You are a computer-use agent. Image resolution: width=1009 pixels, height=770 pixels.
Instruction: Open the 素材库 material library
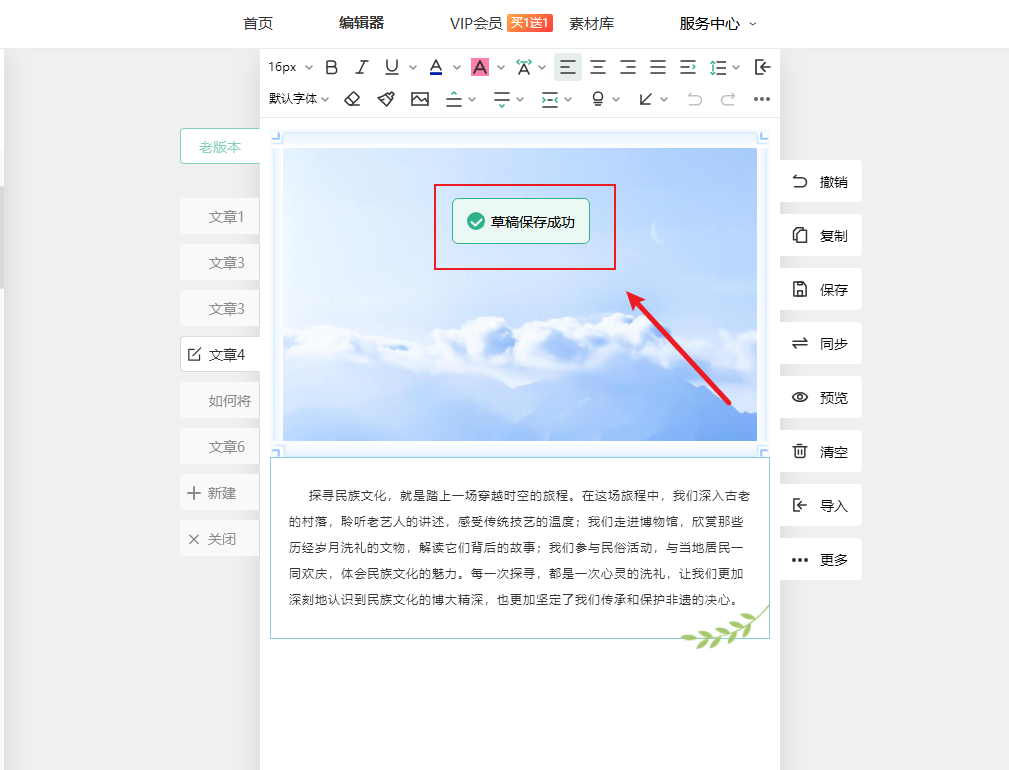(x=591, y=24)
